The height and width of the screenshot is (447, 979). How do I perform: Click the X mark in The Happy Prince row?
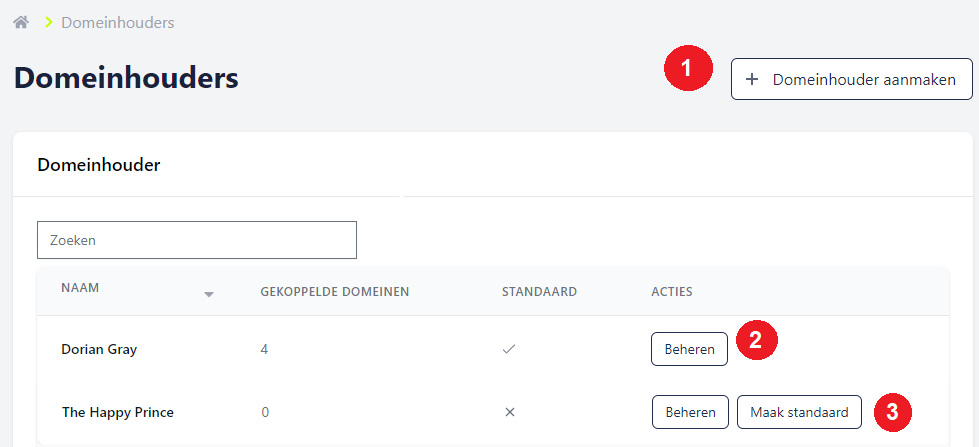[x=509, y=412]
